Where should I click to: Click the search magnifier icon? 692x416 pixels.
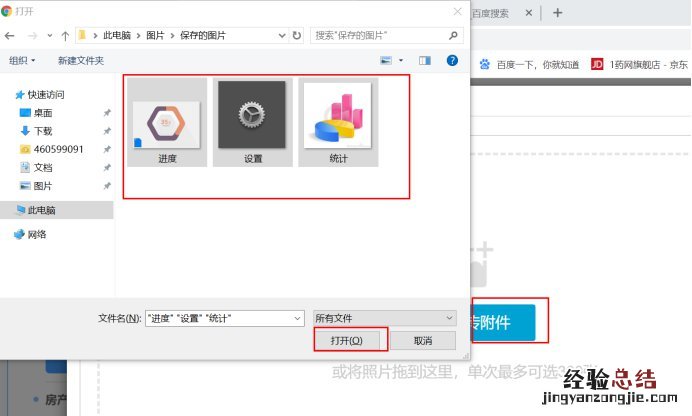click(x=453, y=35)
